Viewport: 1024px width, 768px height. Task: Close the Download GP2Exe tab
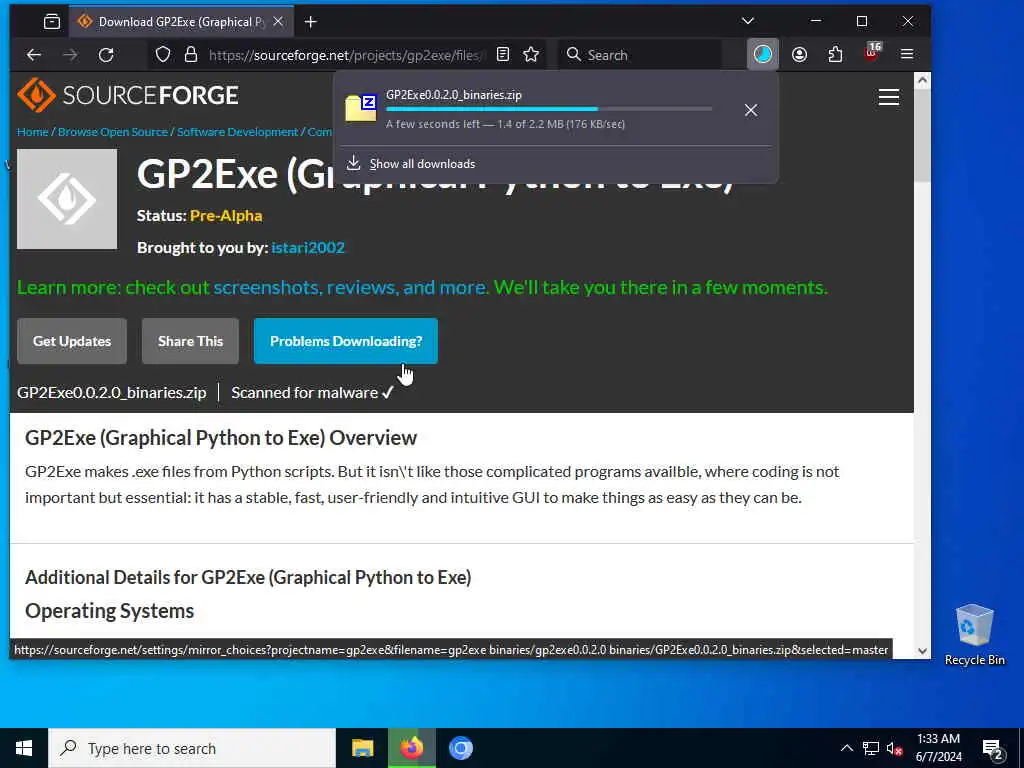pyautogui.click(x=278, y=22)
